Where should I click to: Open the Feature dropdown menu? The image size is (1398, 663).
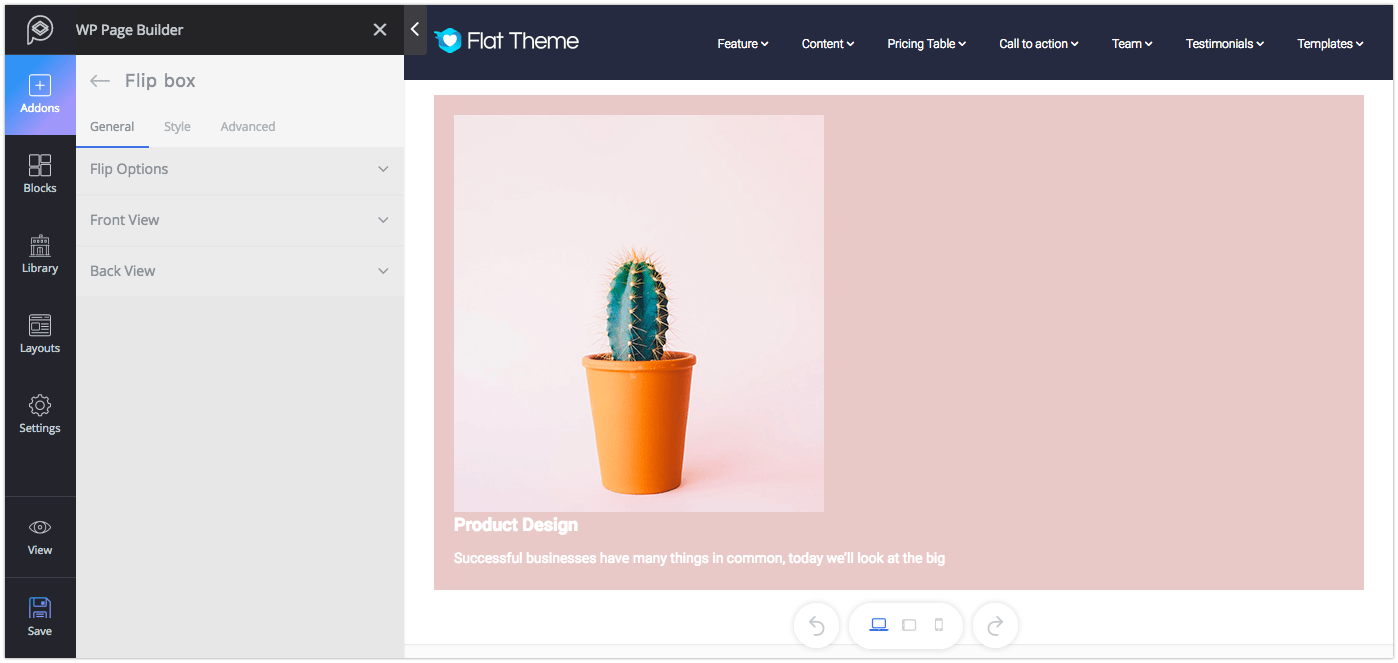pyautogui.click(x=743, y=44)
